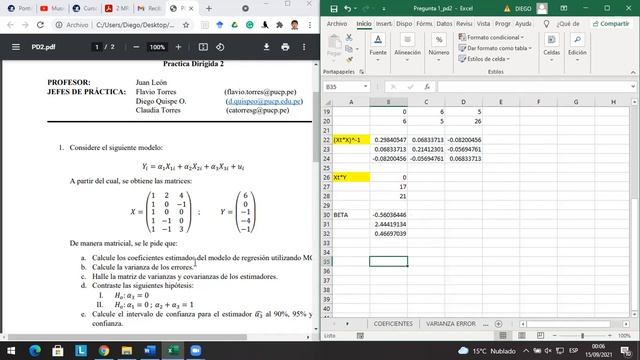Click the Insert Function fx icon
The image size is (640, 360).
[427, 87]
